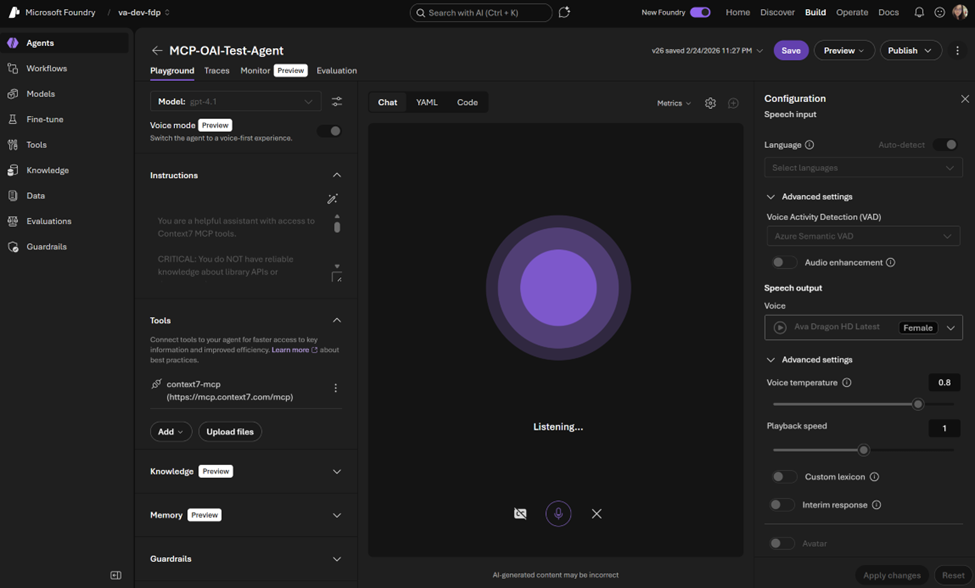The width and height of the screenshot is (975, 588).
Task: Open the Knowledge sidebar icon
Action: coord(12,170)
